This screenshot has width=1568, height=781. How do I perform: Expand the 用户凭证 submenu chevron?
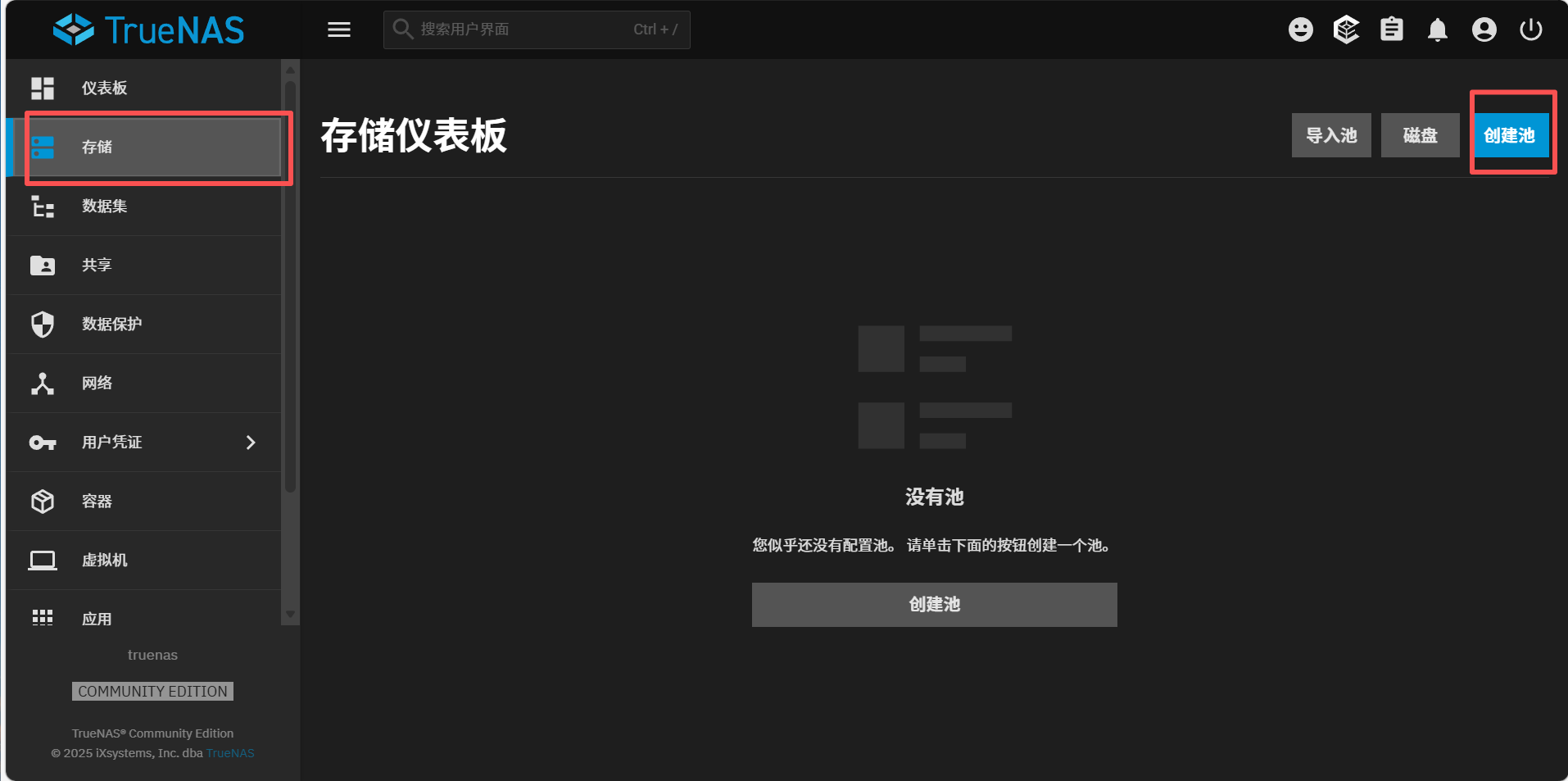click(251, 443)
